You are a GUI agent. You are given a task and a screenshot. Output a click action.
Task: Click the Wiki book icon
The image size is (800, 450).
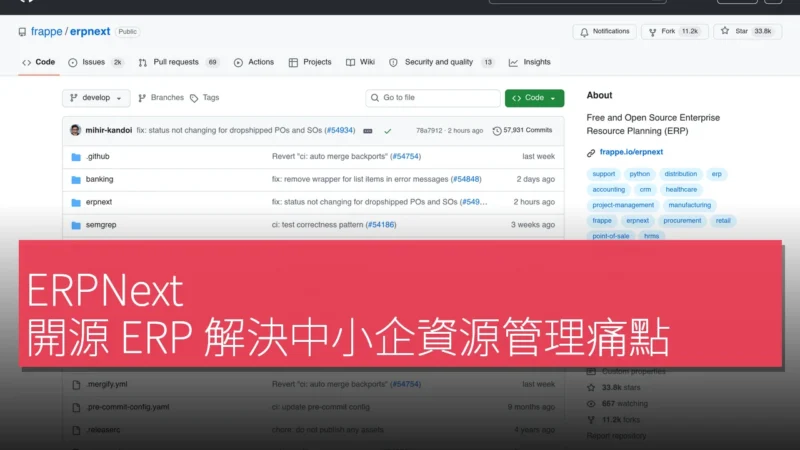pos(351,63)
